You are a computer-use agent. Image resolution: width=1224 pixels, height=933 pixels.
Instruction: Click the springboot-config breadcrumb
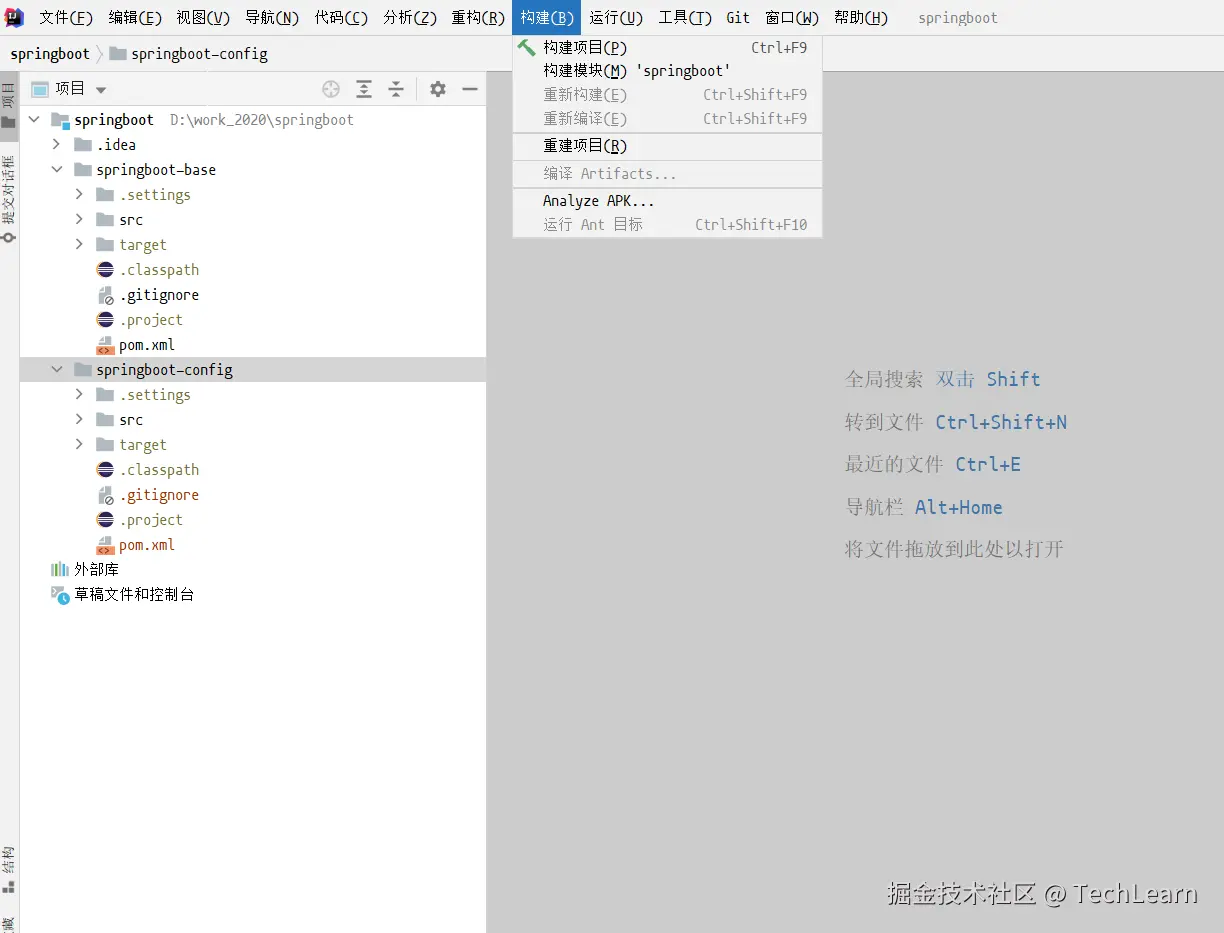[199, 54]
